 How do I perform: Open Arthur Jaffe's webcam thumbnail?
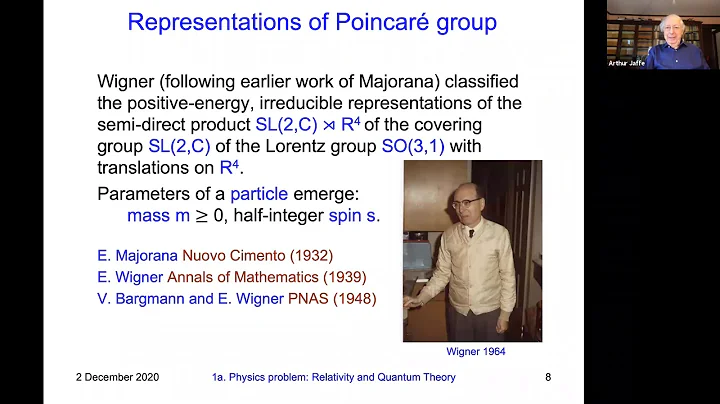(663, 35)
